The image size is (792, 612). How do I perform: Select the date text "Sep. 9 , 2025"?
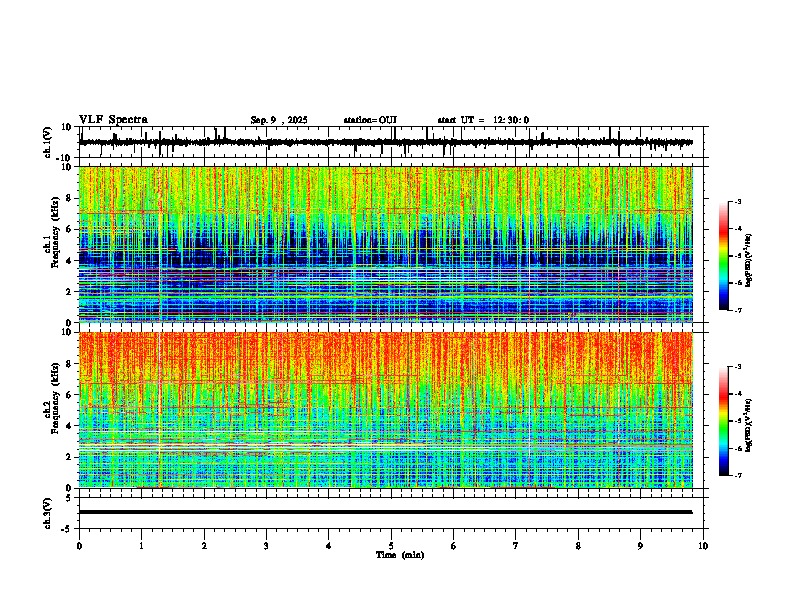tap(279, 120)
